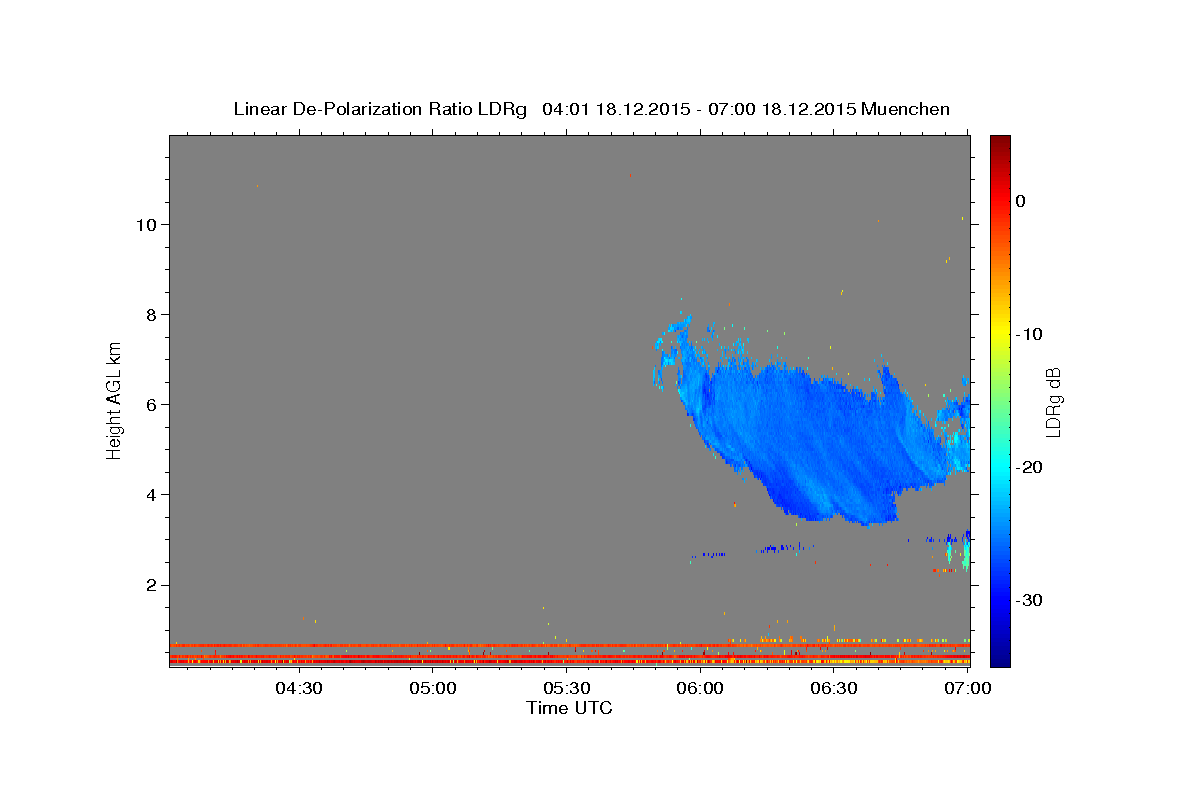Click the dark red top of colorbar
1200x800 pixels.
[x=1000, y=145]
